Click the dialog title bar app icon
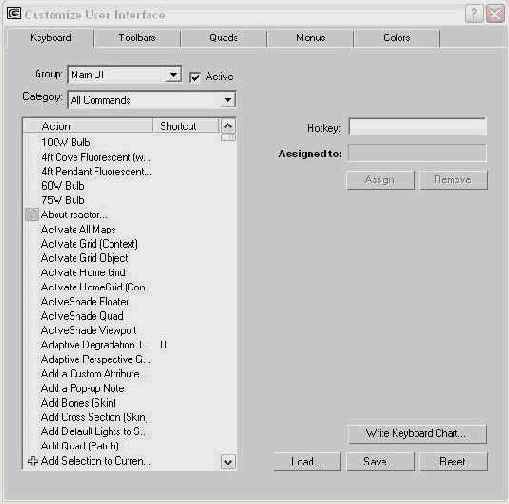This screenshot has width=509, height=504. [x=14, y=14]
